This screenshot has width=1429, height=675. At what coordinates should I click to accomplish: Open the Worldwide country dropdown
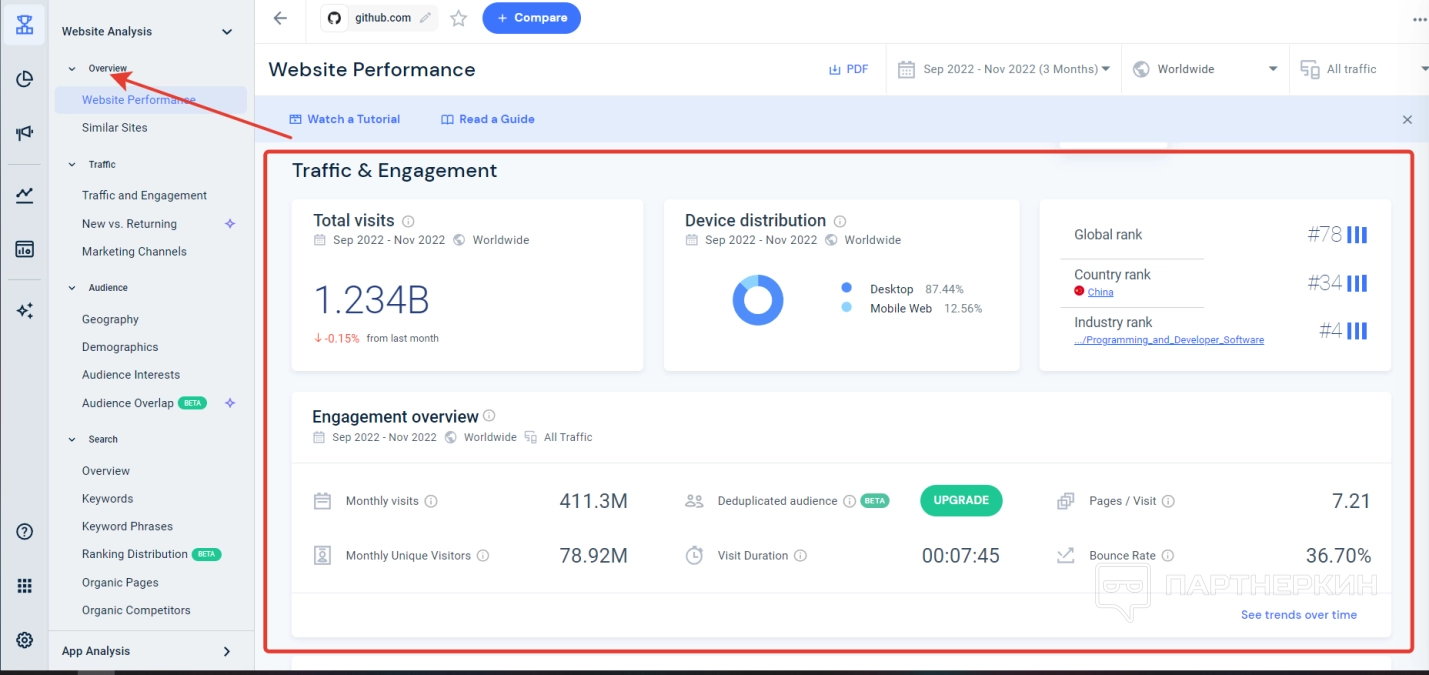(x=1205, y=69)
